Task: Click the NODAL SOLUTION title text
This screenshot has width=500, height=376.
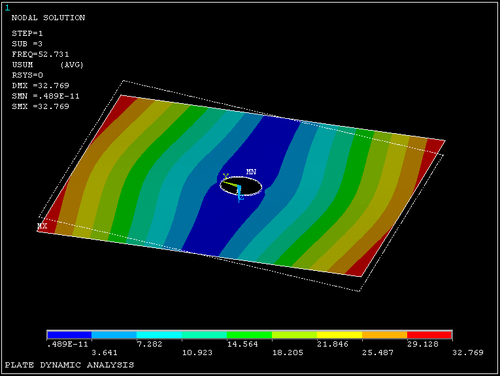Action: coord(48,18)
